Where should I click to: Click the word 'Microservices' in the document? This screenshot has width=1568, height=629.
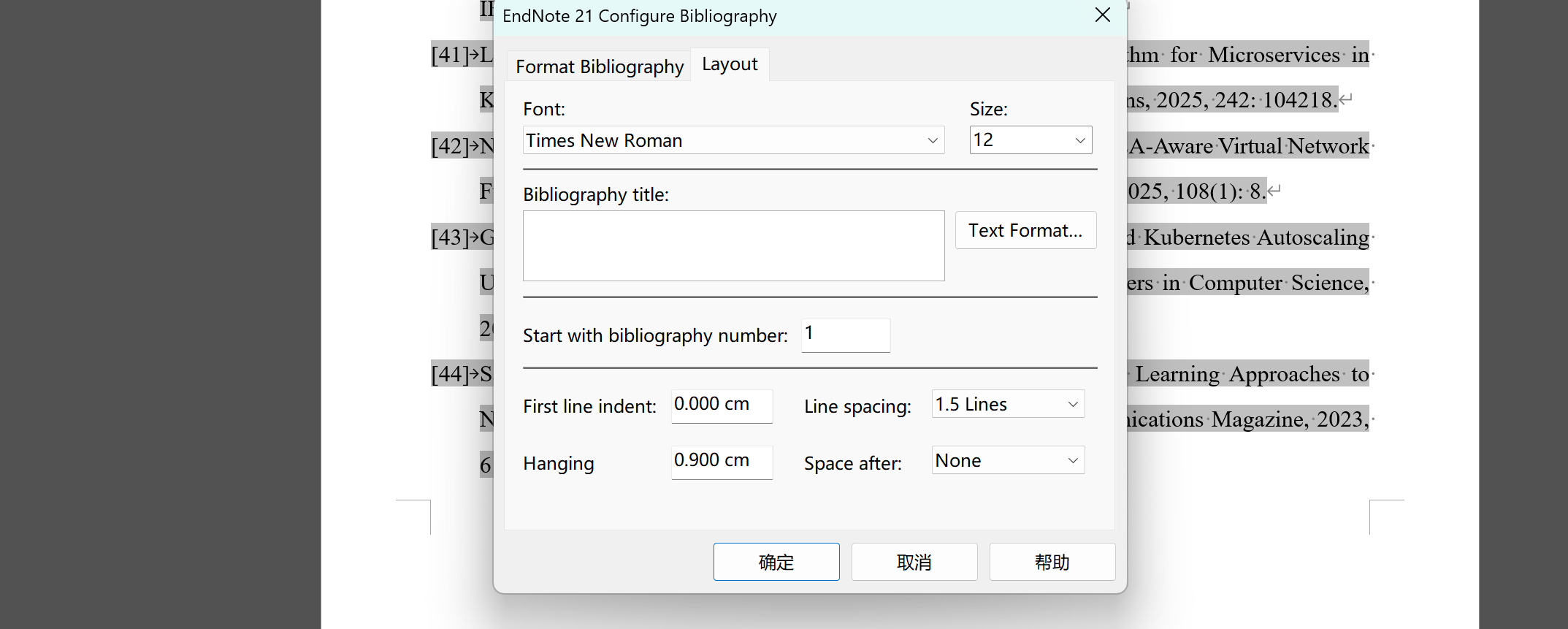[1274, 55]
